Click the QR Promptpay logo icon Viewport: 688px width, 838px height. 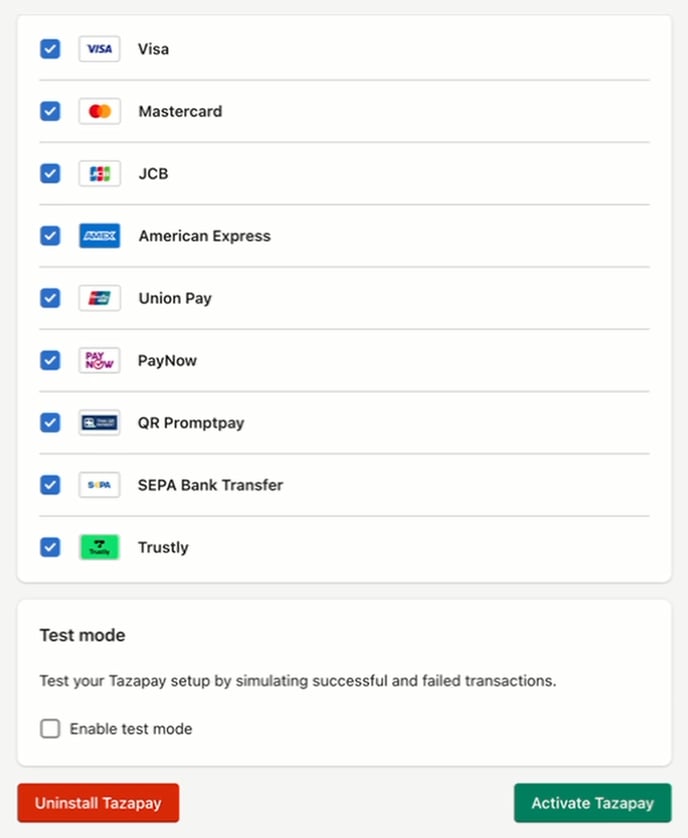pyautogui.click(x=99, y=423)
